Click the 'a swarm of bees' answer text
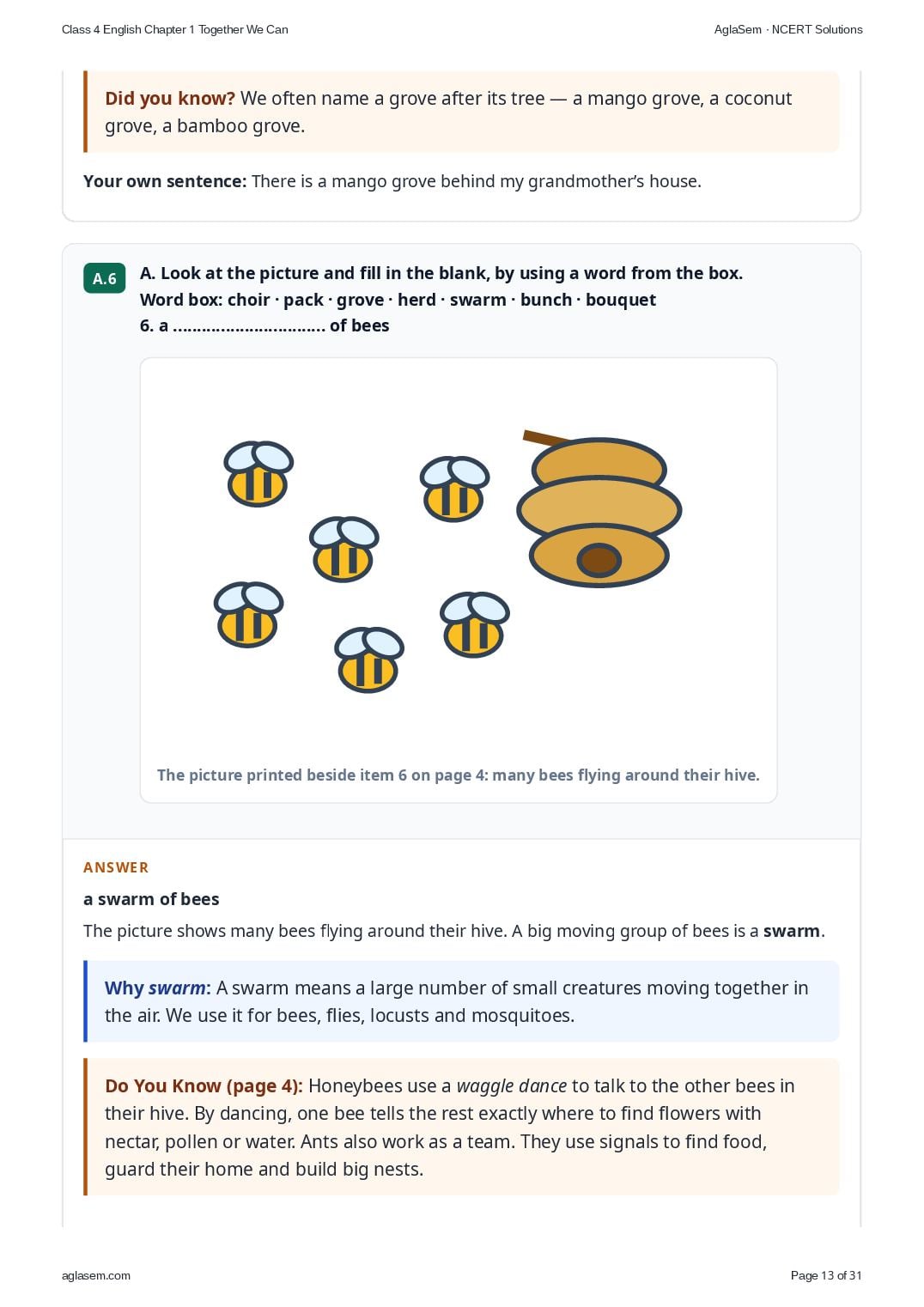Image resolution: width=924 pixels, height=1307 pixels. point(151,899)
